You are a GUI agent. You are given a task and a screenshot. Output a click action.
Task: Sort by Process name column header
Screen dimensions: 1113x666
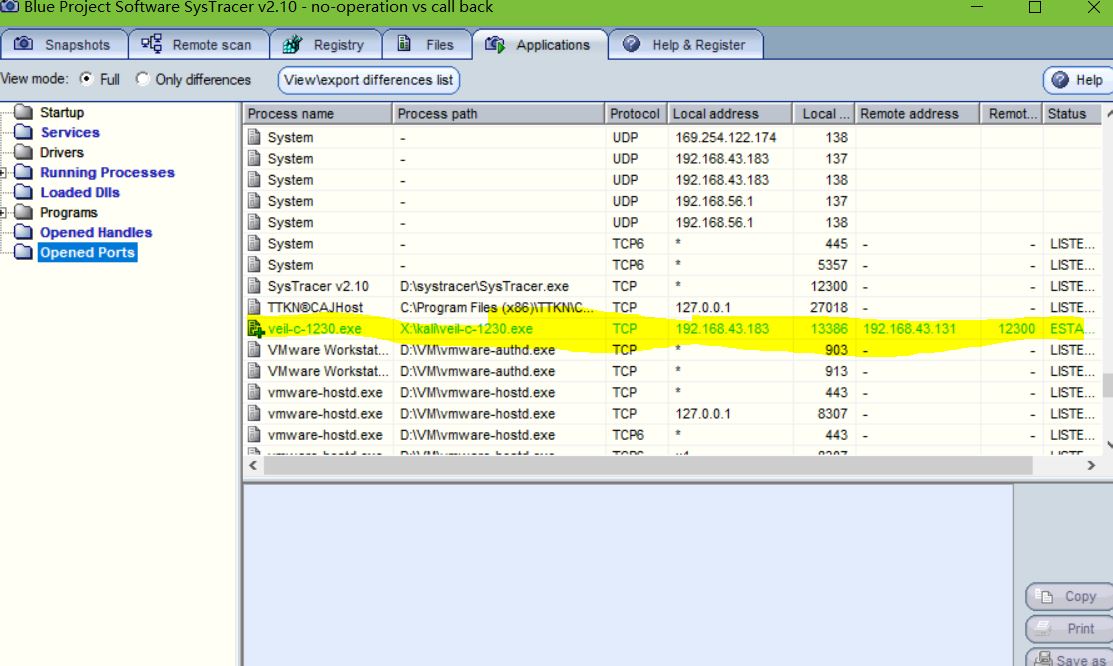tap(317, 114)
